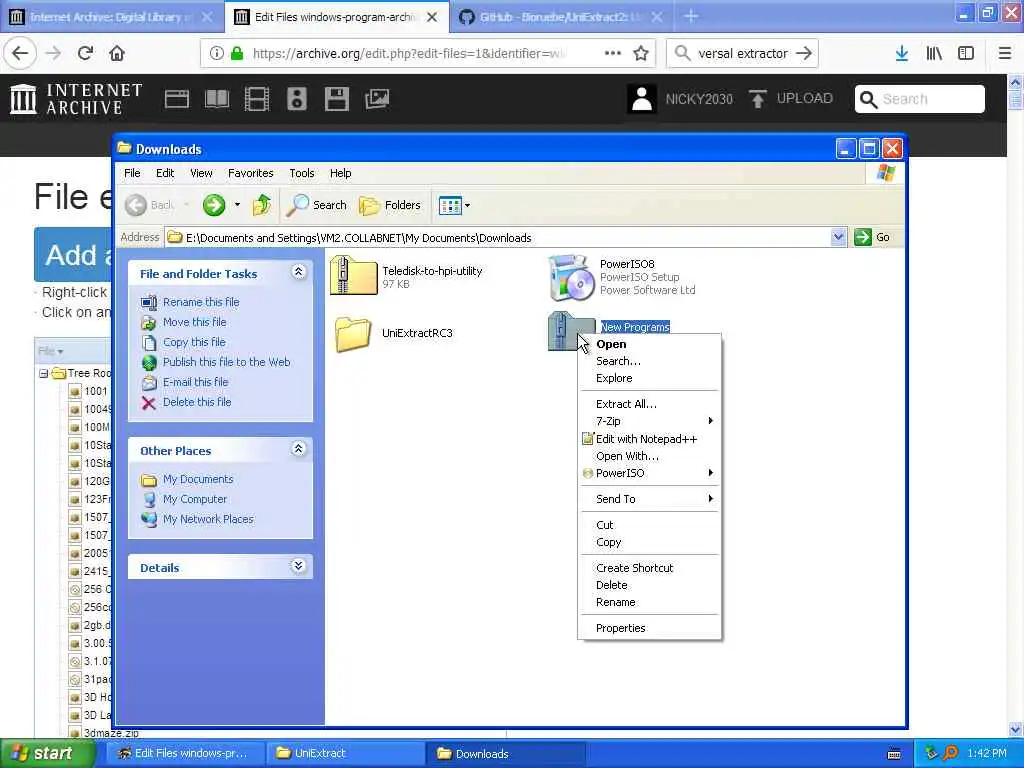This screenshot has width=1024, height=768.
Task: Open the Explorer address bar dropdown
Action: click(839, 238)
